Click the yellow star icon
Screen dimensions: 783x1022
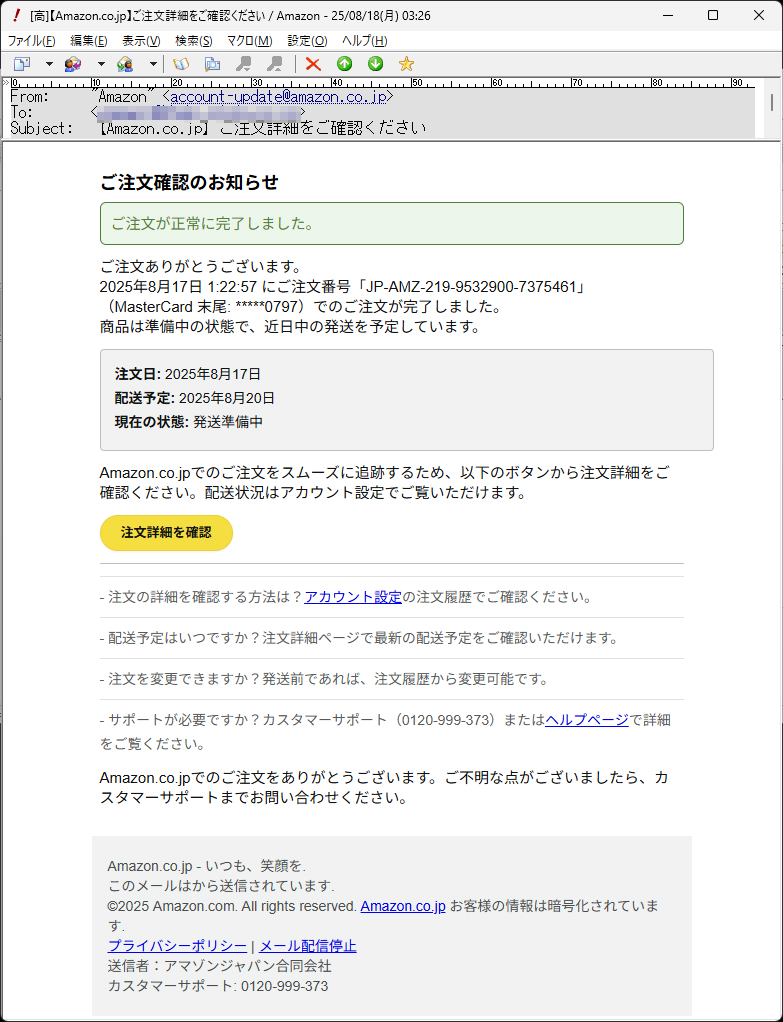click(x=406, y=64)
